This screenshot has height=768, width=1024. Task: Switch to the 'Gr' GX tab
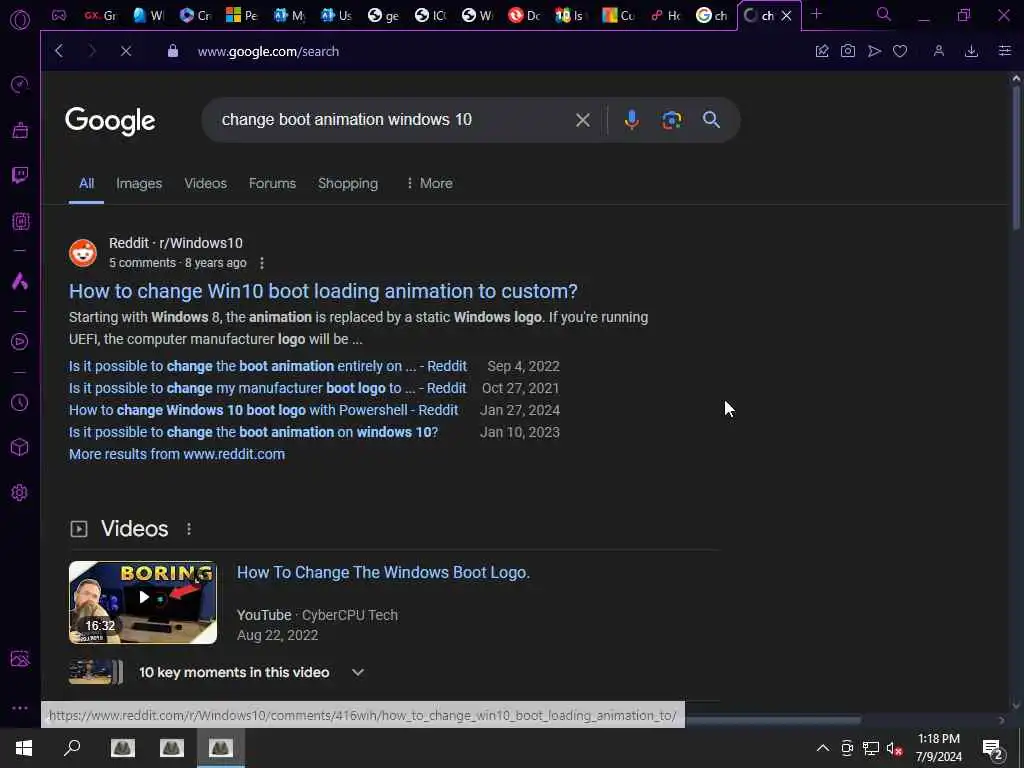[x=100, y=16]
